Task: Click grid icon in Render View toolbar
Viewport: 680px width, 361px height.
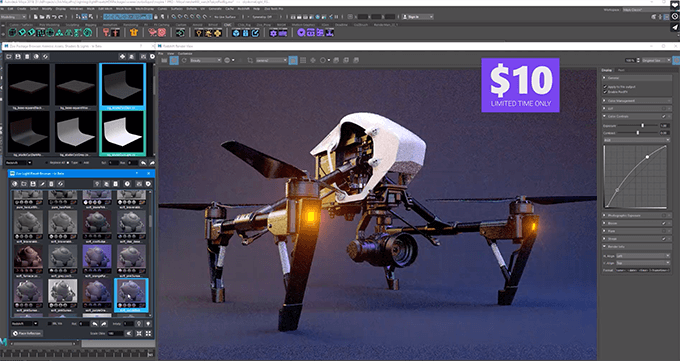Action: click(303, 60)
